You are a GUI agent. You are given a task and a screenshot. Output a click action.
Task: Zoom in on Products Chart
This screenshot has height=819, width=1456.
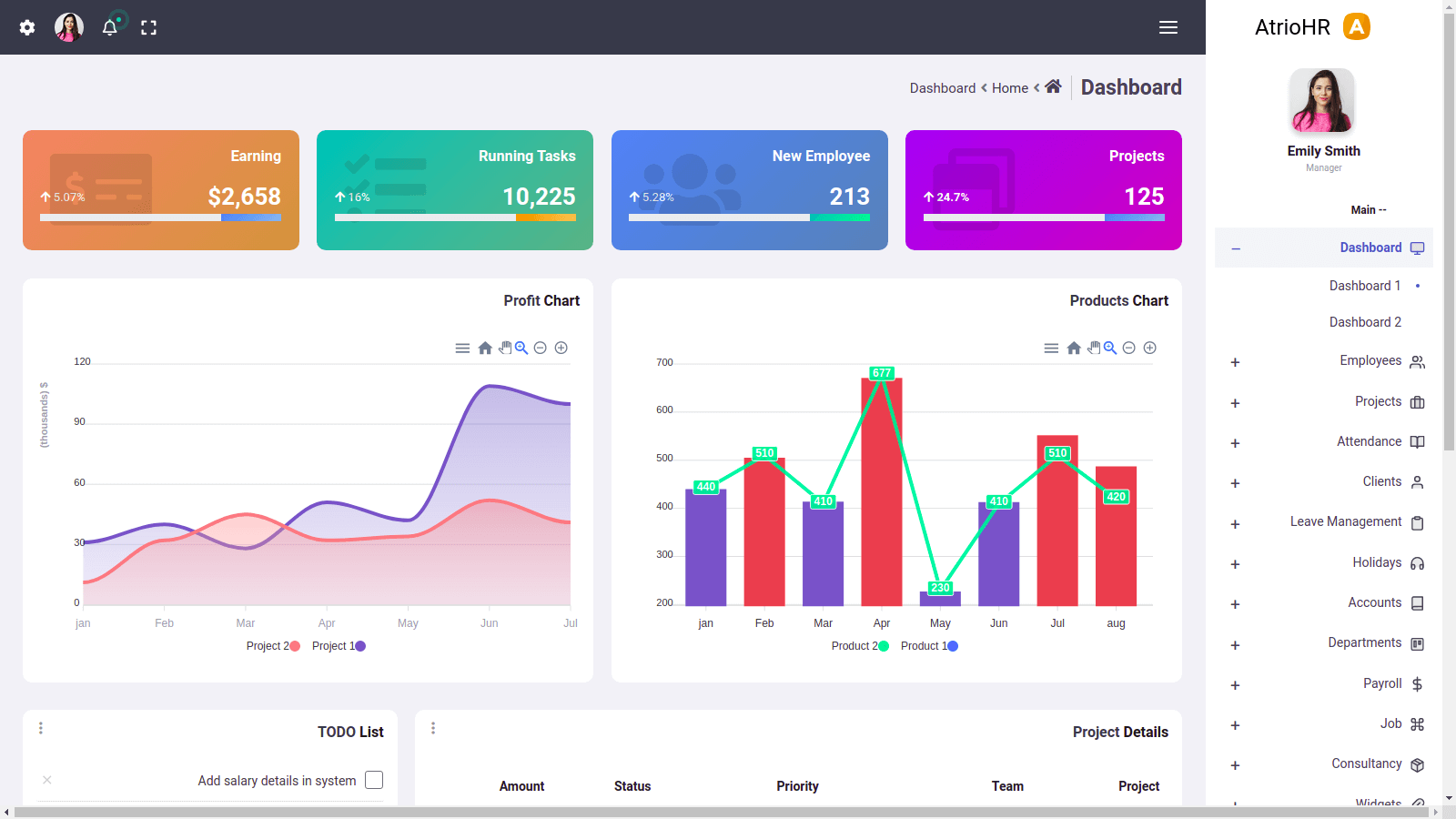point(1149,348)
